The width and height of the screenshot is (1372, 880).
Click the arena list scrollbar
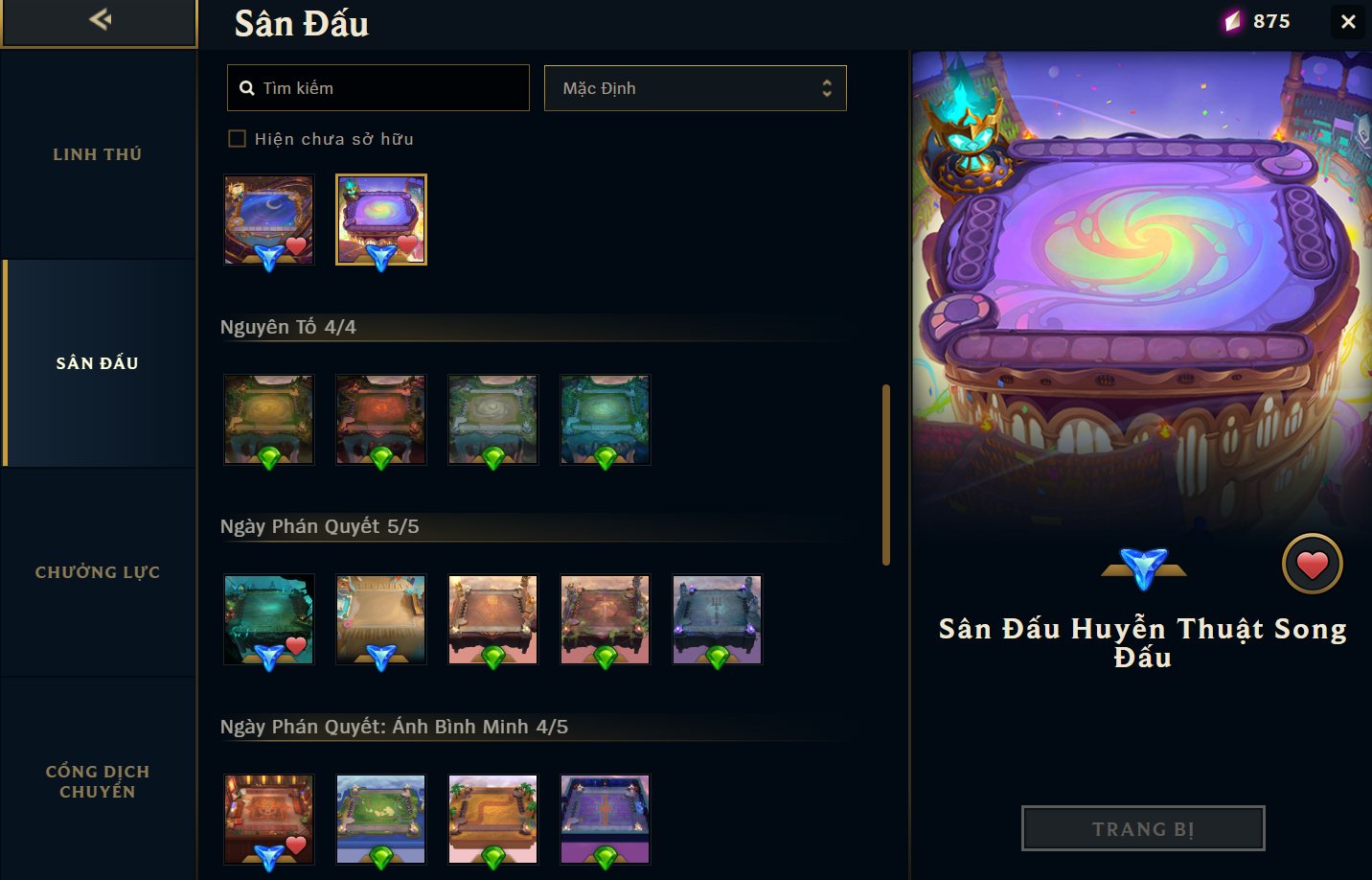coord(886,475)
